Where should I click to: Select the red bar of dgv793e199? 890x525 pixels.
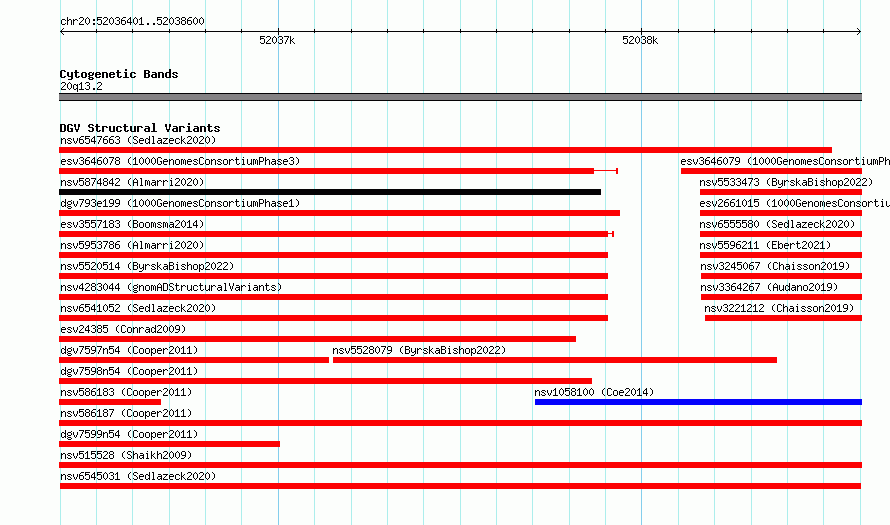[x=339, y=213]
